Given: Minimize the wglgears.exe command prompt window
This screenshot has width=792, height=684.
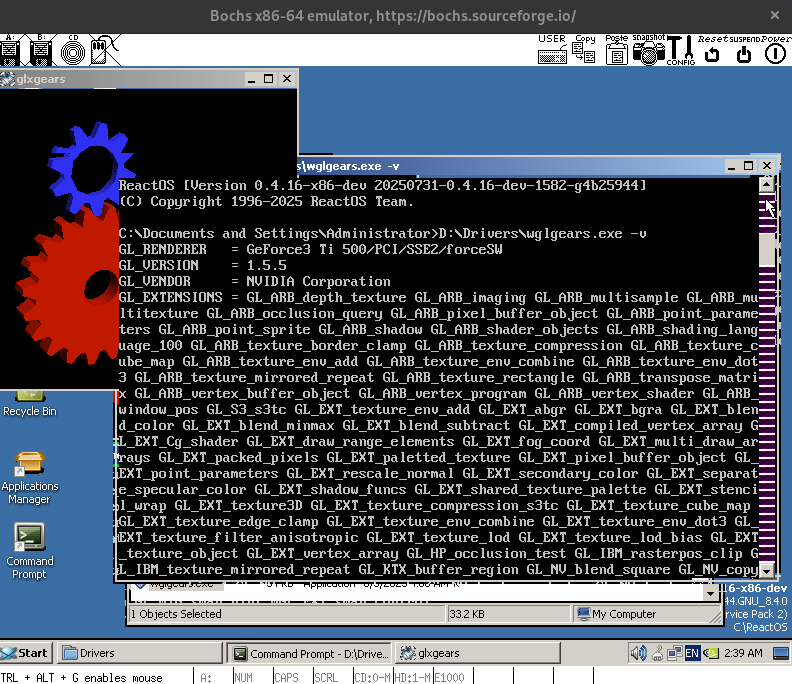Looking at the screenshot, I should click(731, 166).
